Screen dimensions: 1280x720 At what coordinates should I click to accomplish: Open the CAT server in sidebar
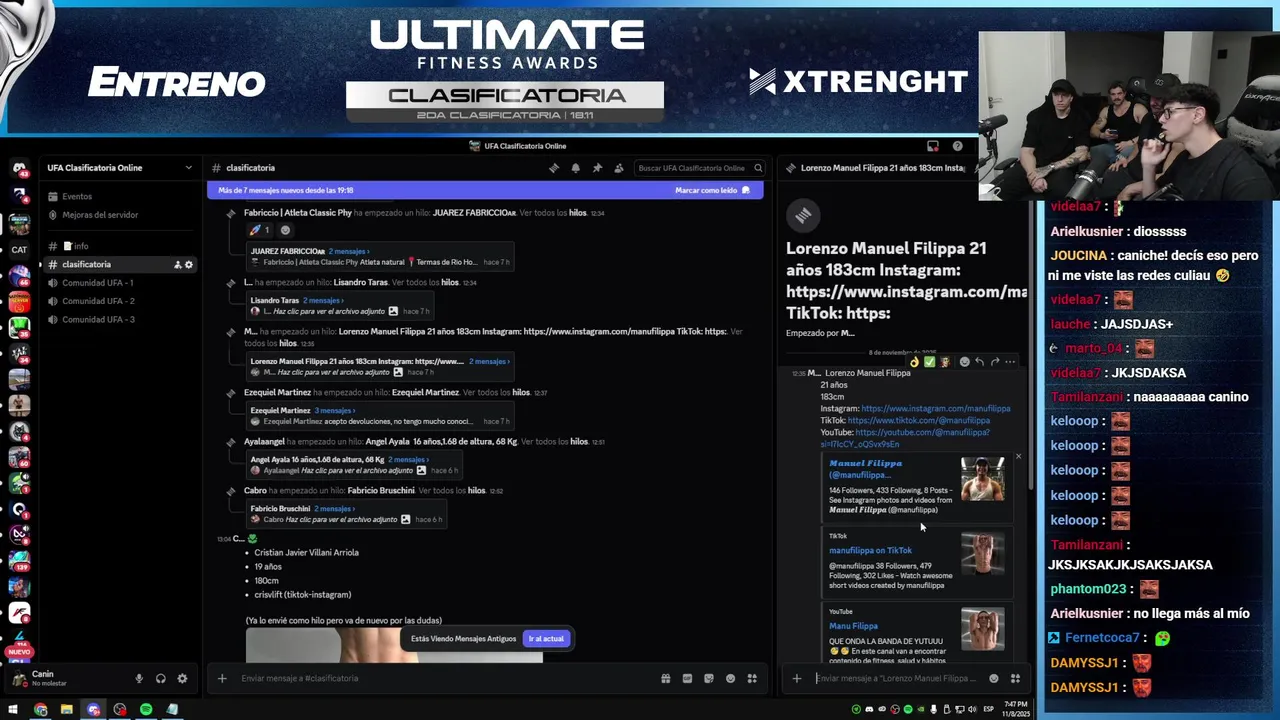tap(19, 250)
